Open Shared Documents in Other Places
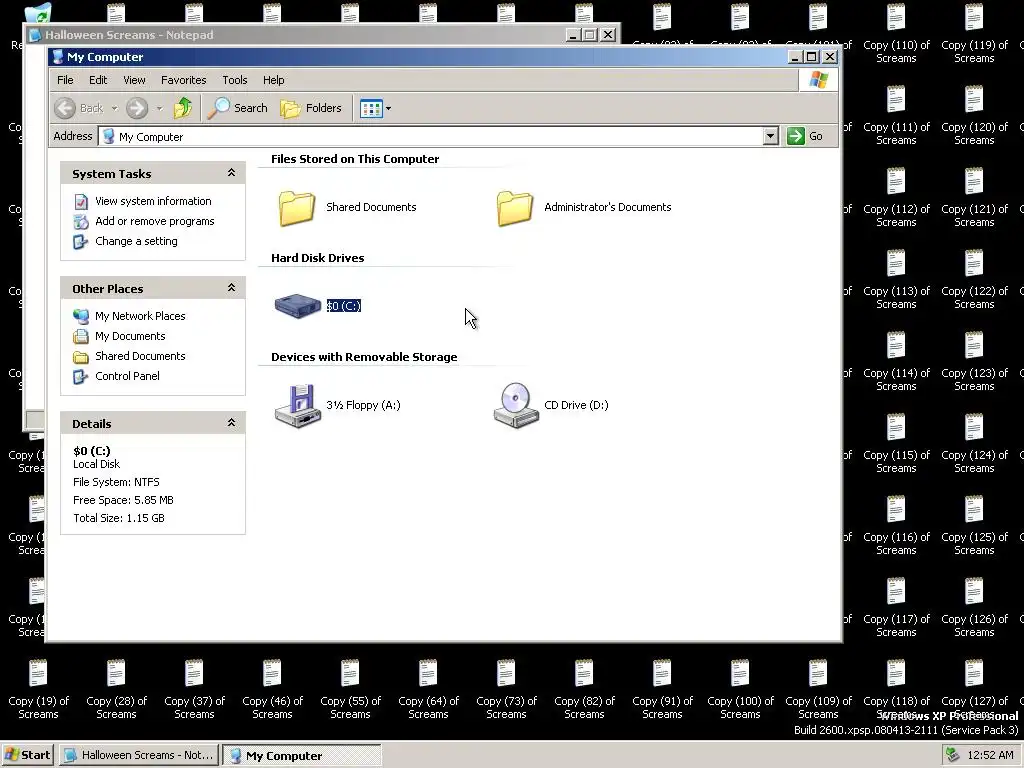This screenshot has height=768, width=1024. pos(140,356)
